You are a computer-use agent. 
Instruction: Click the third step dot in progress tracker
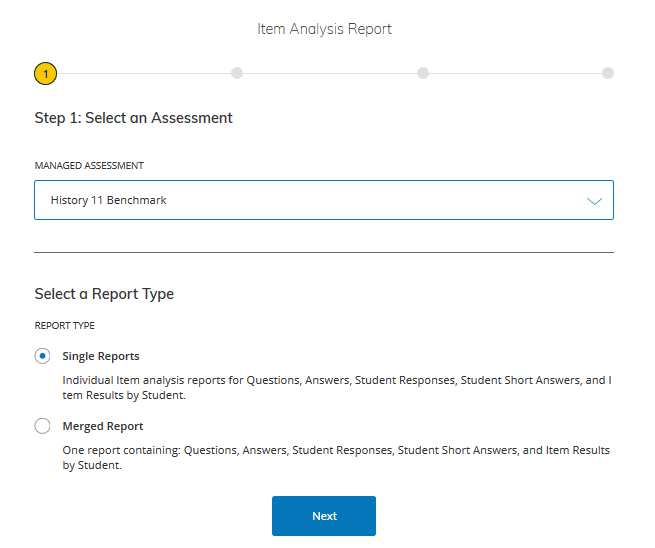pyautogui.click(x=423, y=73)
